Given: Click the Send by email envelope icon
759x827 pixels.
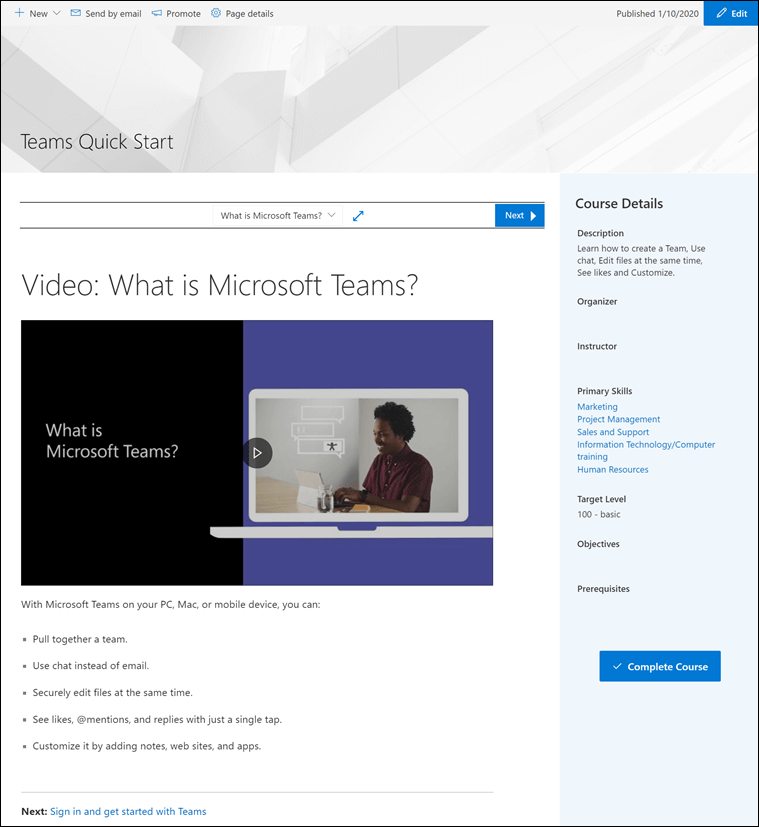Looking at the screenshot, I should [x=75, y=13].
